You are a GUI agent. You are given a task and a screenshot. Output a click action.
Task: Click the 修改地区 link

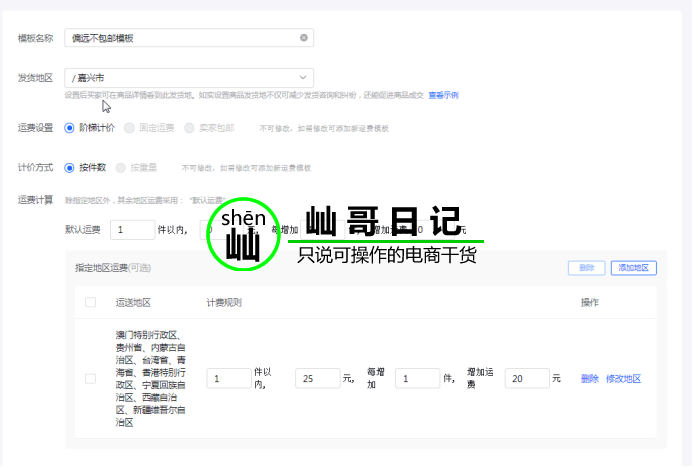(x=623, y=379)
